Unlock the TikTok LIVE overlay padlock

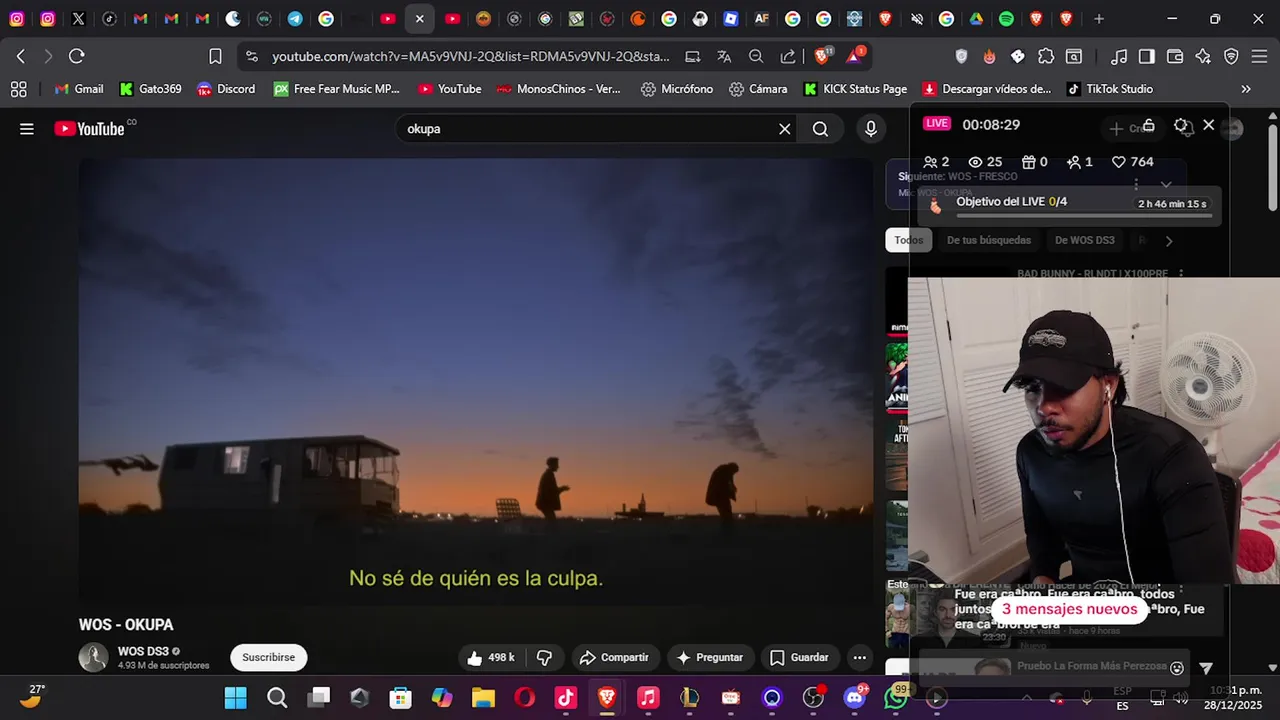tap(1149, 125)
